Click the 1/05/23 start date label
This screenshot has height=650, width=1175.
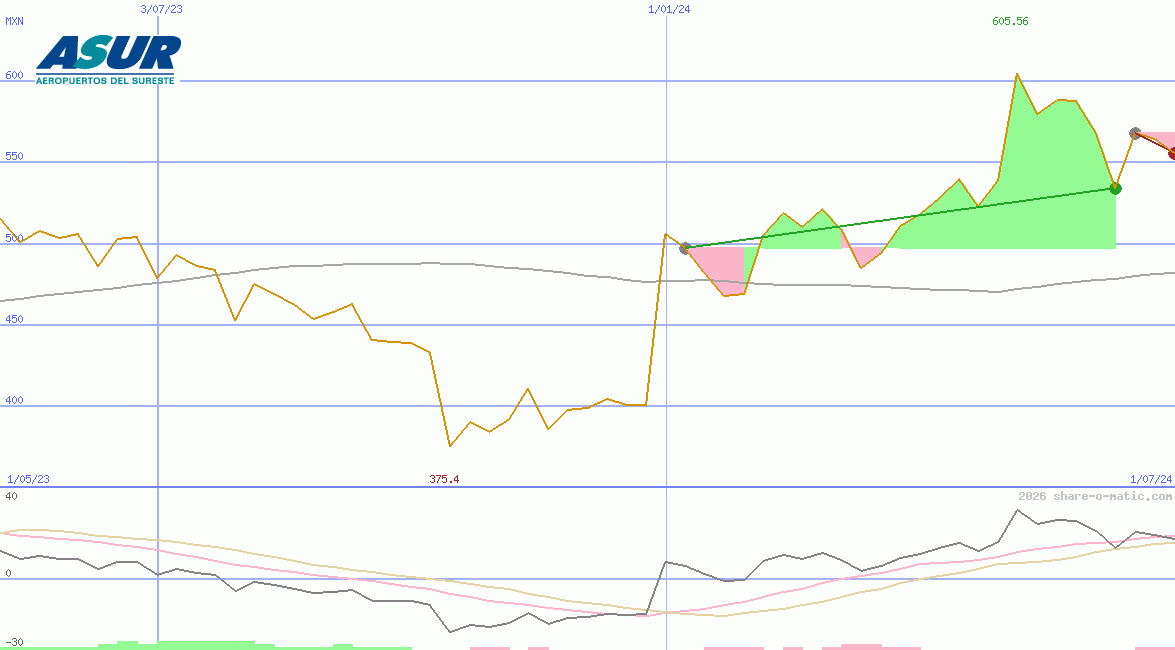pos(28,479)
